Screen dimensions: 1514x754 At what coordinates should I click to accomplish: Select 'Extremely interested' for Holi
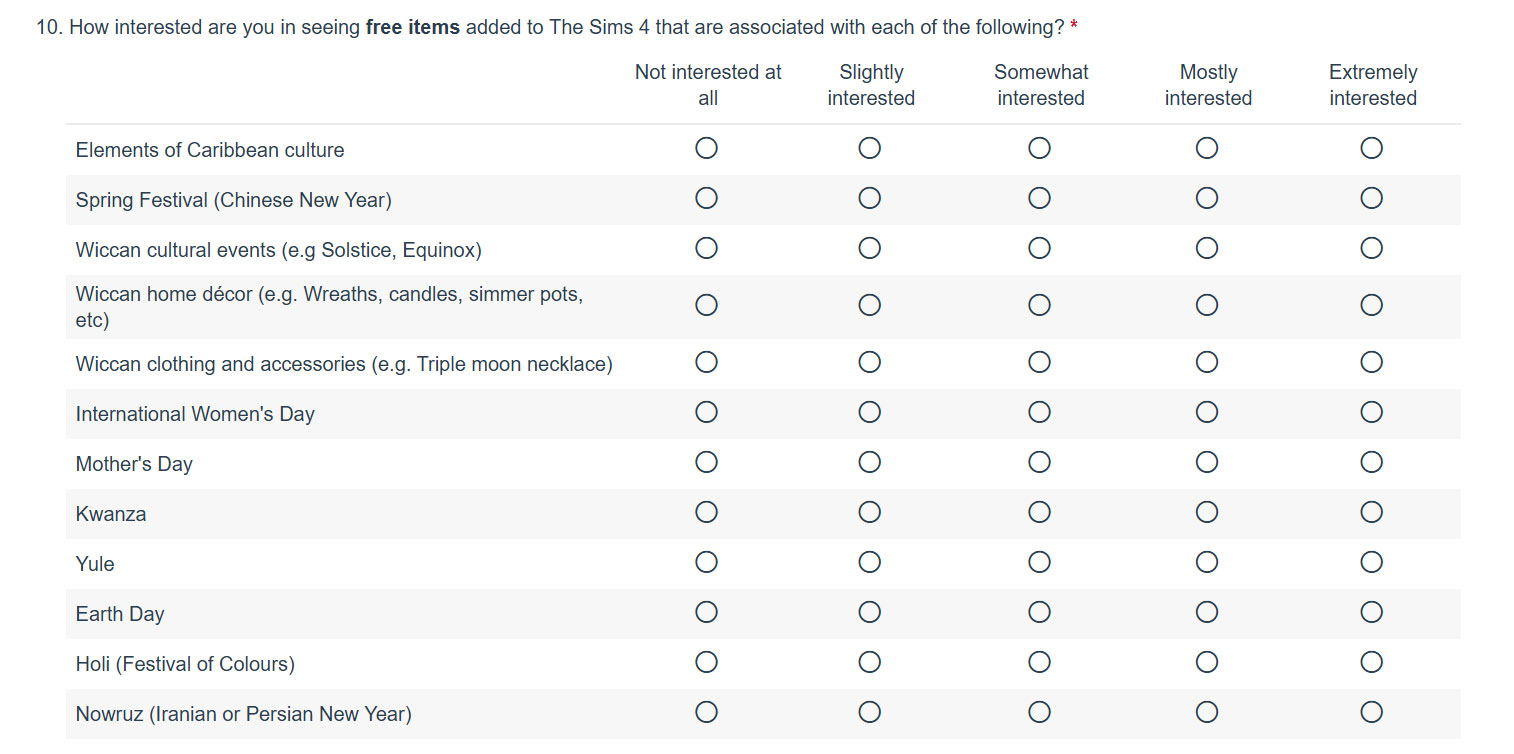1371,662
